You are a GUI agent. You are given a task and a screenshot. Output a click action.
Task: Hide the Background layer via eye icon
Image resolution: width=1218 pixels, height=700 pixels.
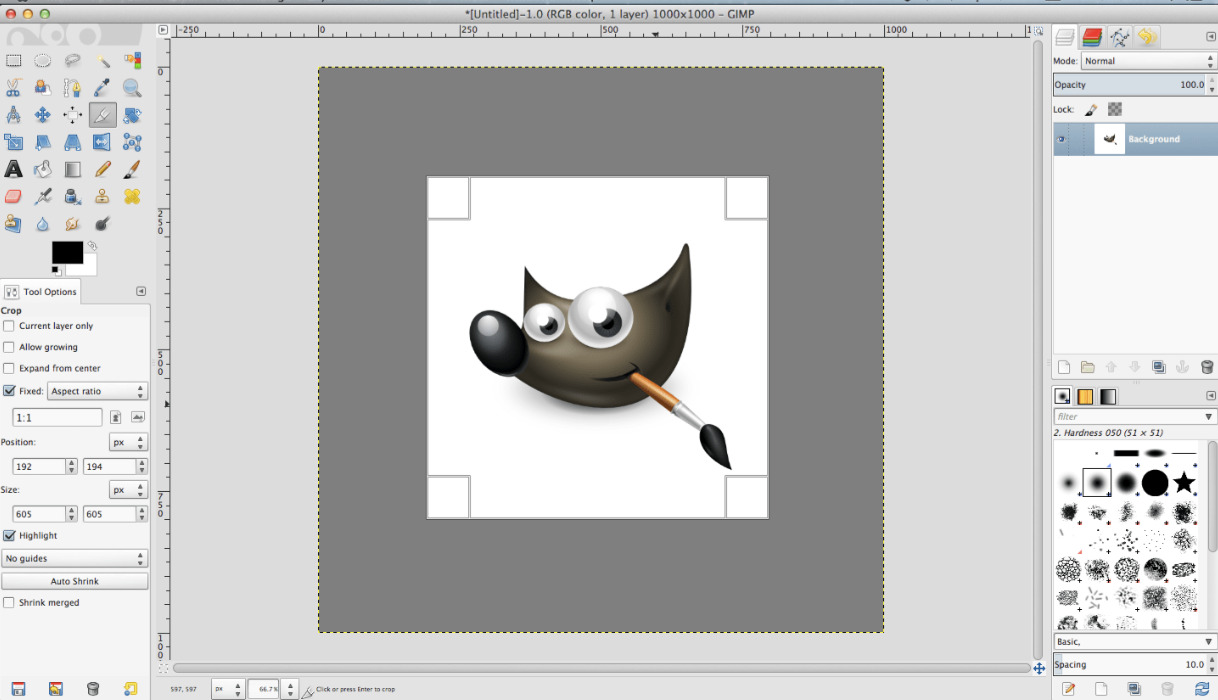tap(1061, 139)
